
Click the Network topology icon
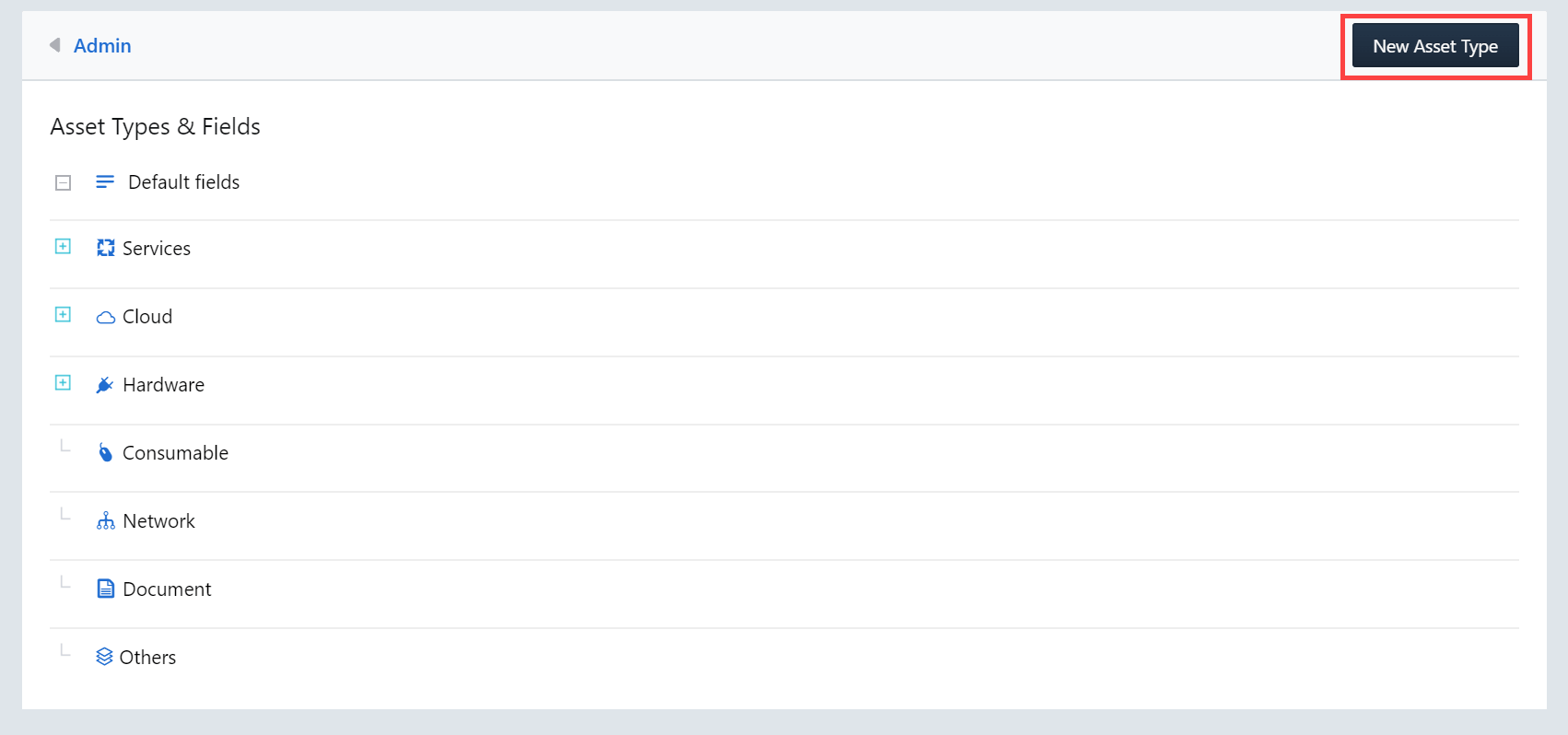pos(104,519)
